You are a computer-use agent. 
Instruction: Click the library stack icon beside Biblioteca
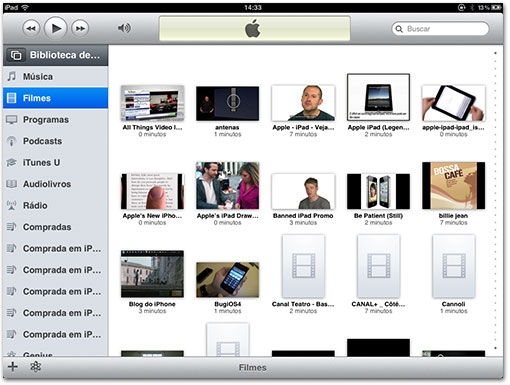tap(16, 55)
